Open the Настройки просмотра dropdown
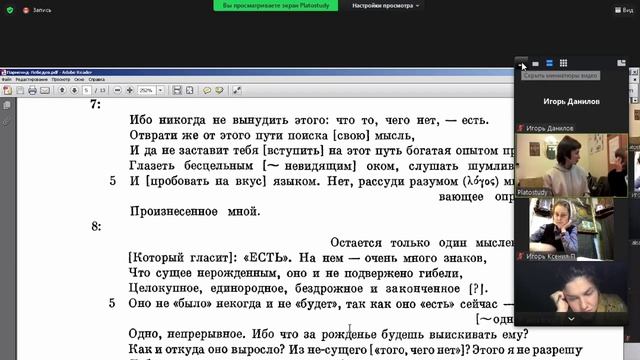Image resolution: width=640 pixels, height=360 pixels. pyautogui.click(x=385, y=6)
